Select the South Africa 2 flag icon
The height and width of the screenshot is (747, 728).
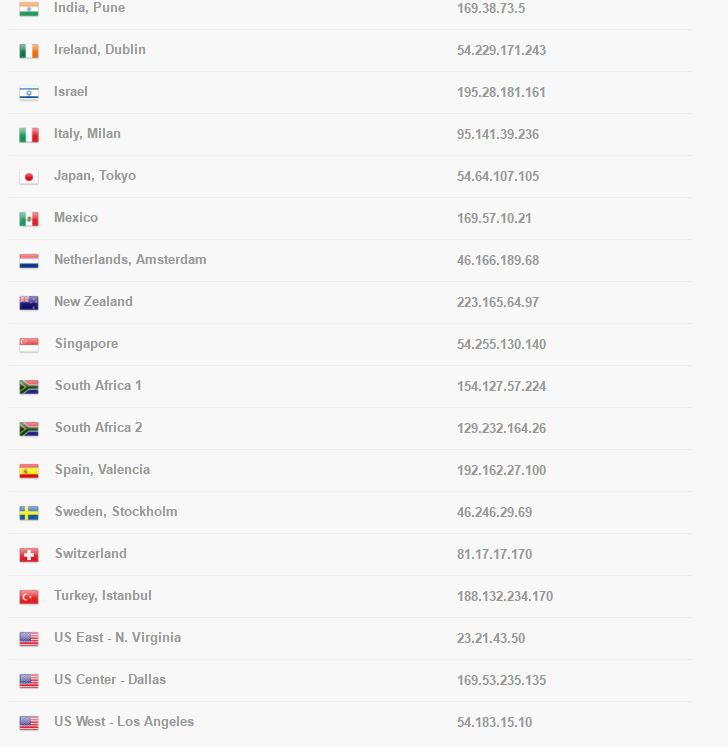(29, 429)
